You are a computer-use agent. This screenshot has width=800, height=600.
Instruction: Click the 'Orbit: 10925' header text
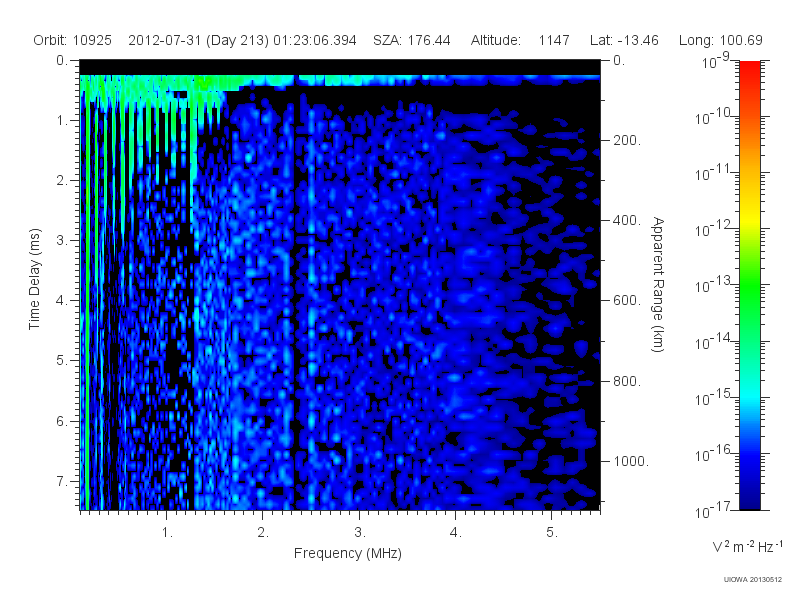tap(72, 40)
